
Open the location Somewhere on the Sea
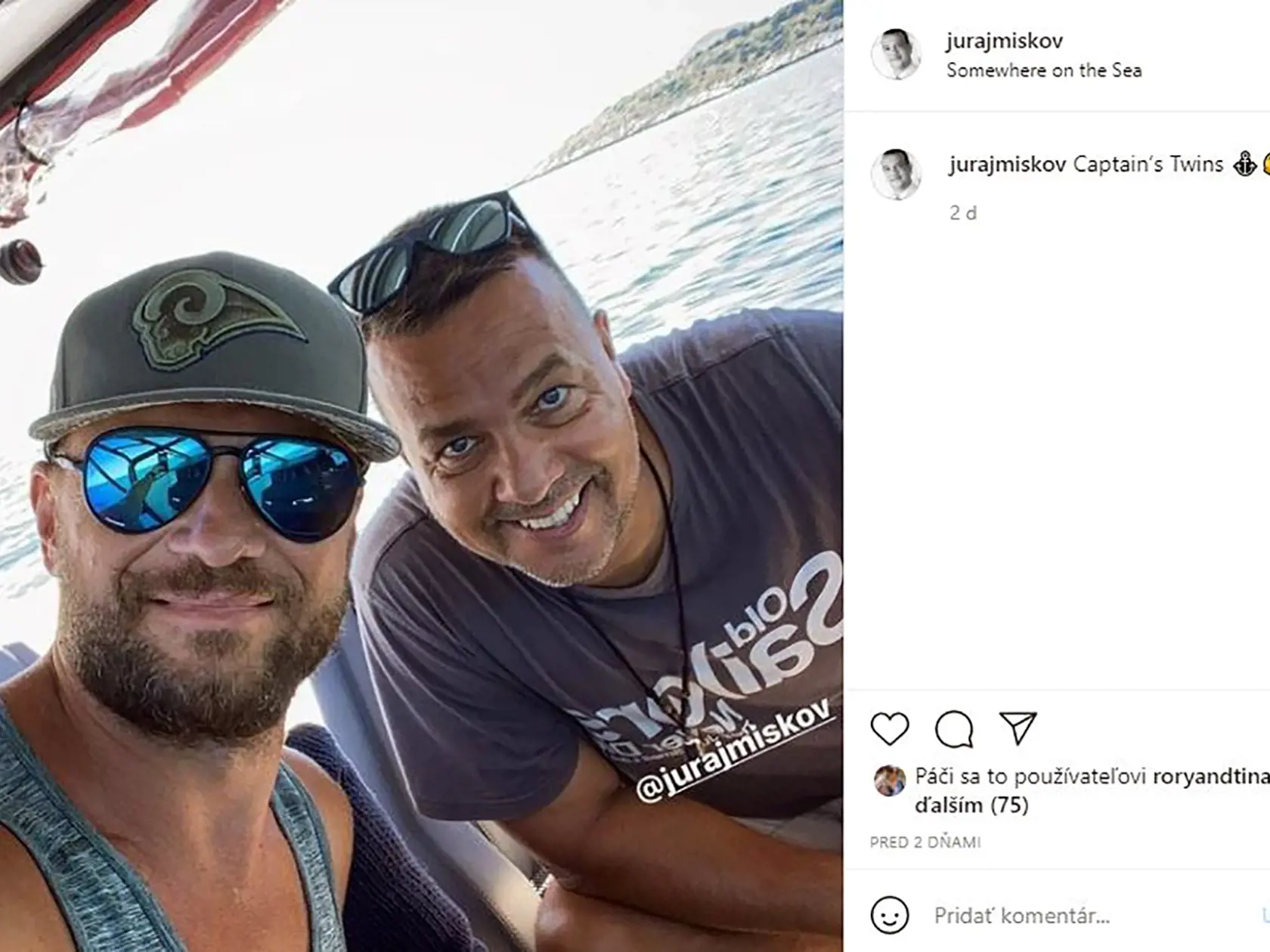(x=1044, y=70)
